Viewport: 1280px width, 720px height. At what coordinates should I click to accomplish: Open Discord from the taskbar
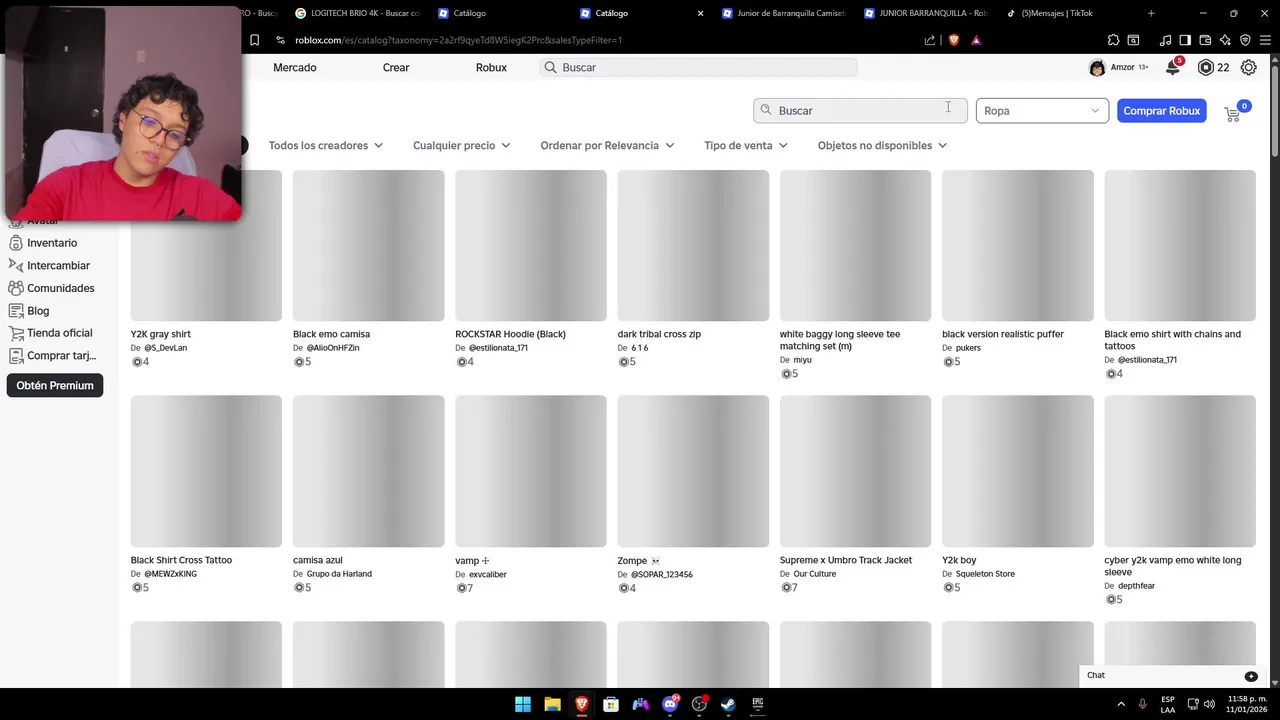pos(670,704)
